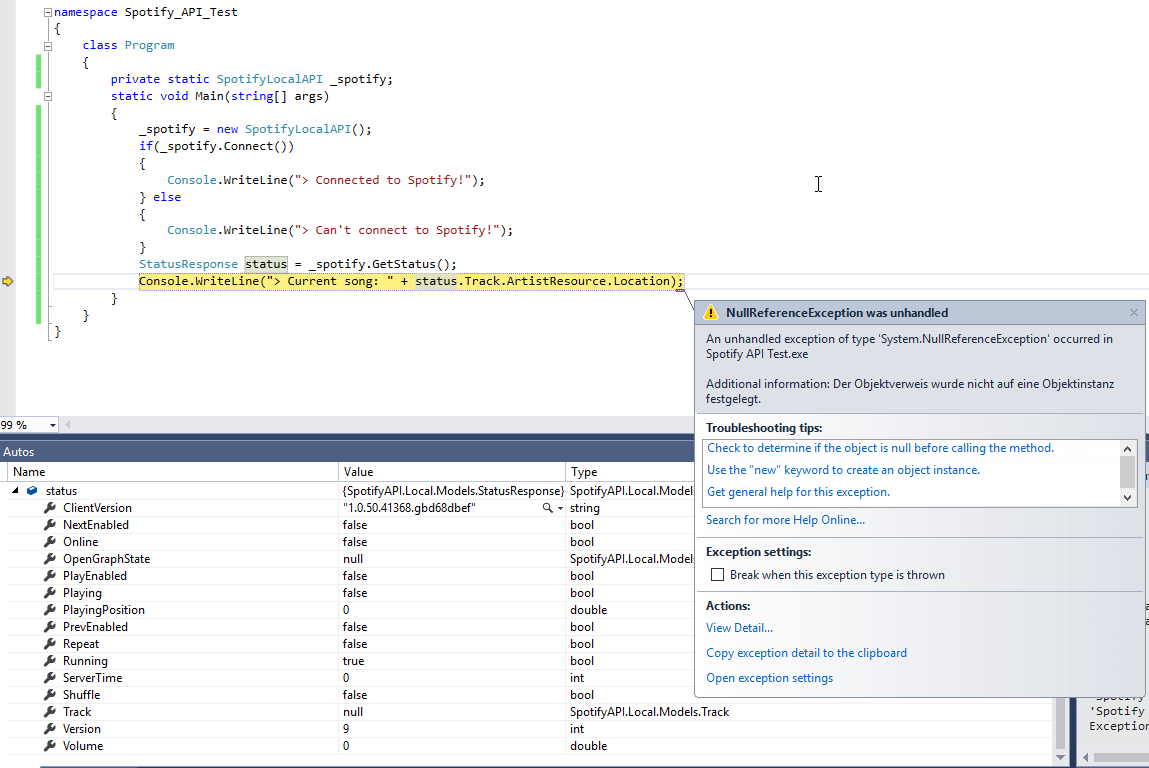Click the PlayingPosition double type cell

point(588,610)
